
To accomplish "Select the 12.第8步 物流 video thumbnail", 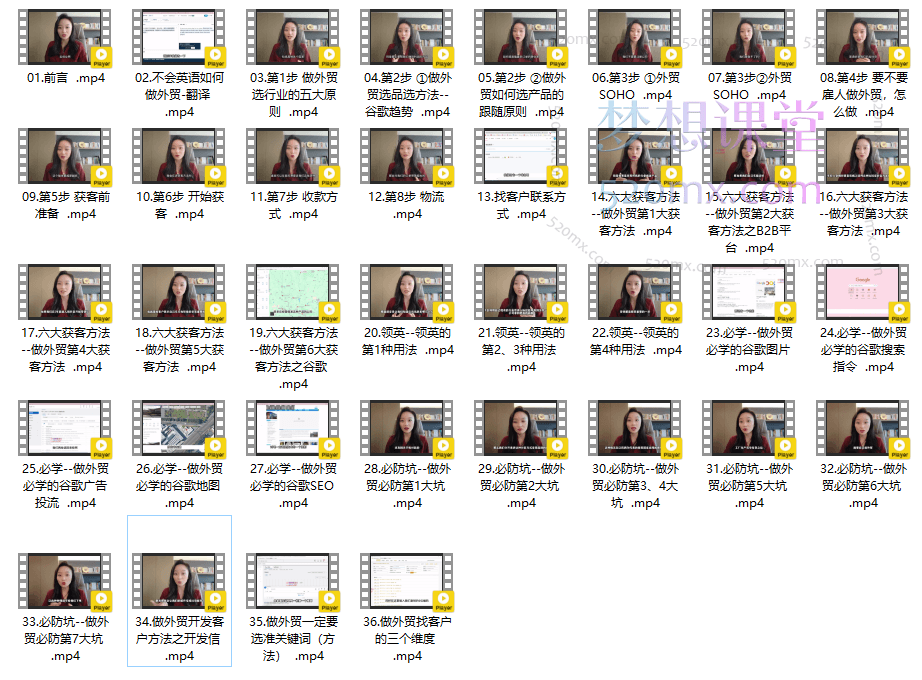I will [x=407, y=158].
